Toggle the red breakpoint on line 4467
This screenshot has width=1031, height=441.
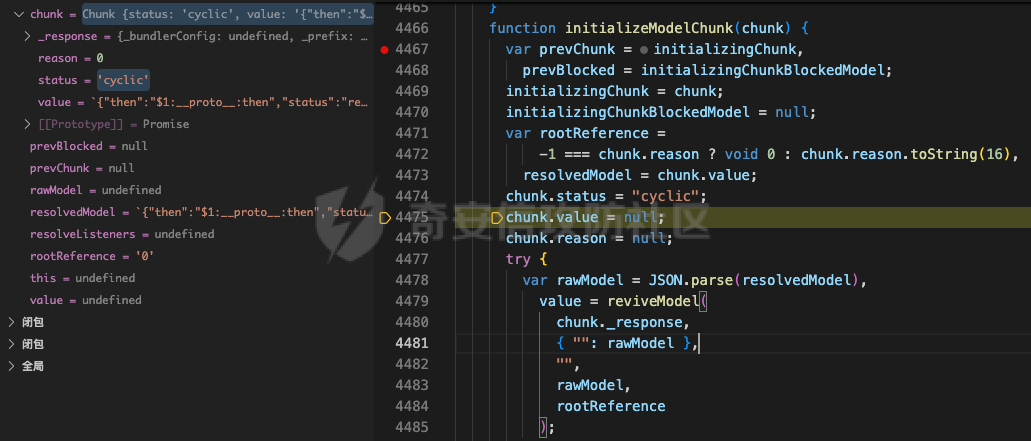coord(385,49)
